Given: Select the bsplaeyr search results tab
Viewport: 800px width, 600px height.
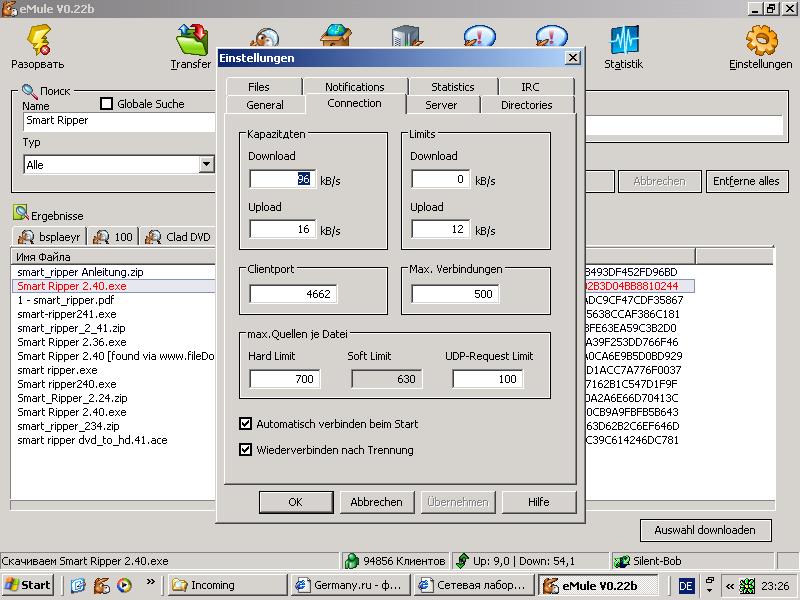Looking at the screenshot, I should click(x=49, y=237).
